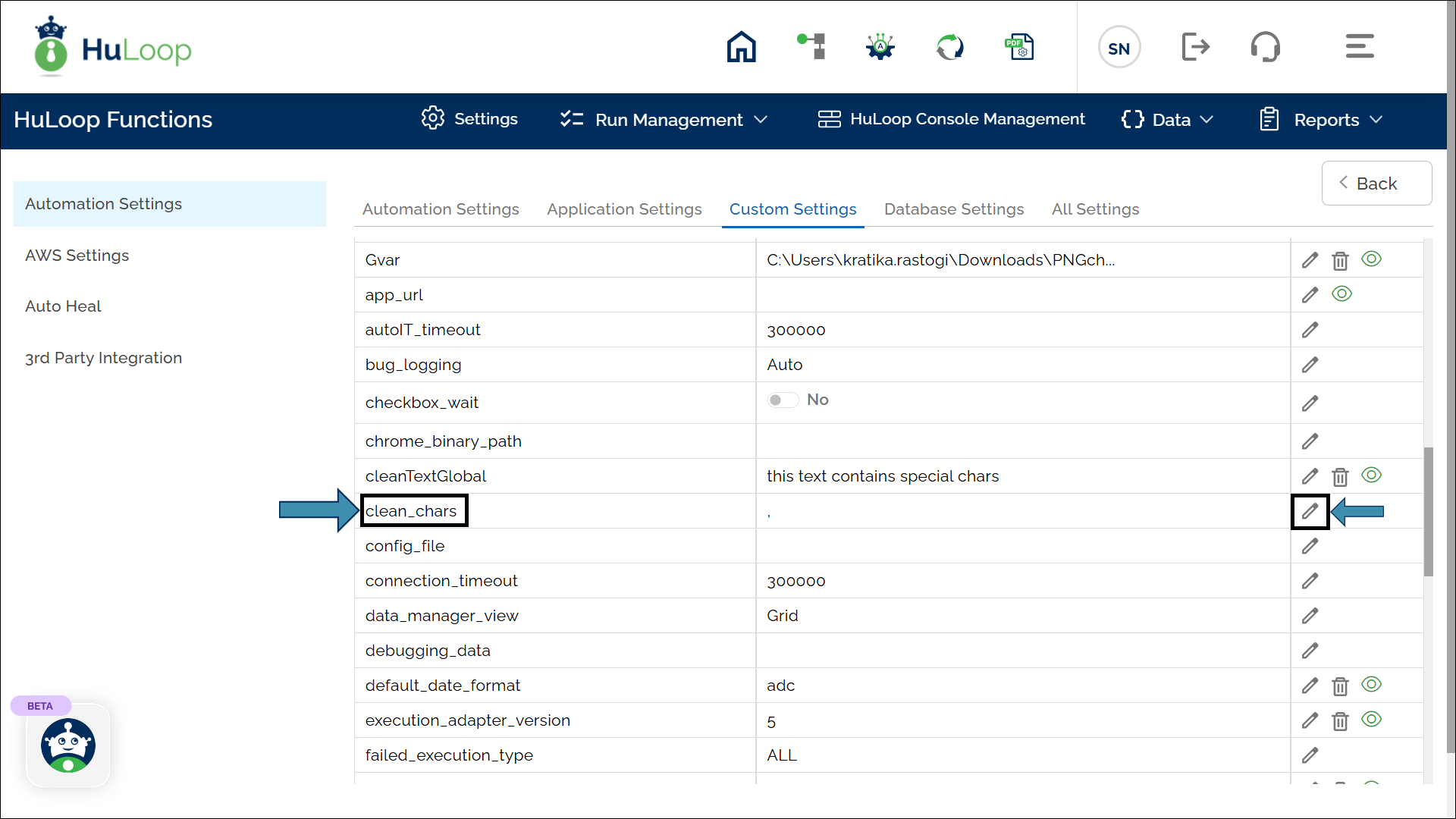
Task: Edit the clean_chars setting pencil
Action: click(x=1310, y=512)
